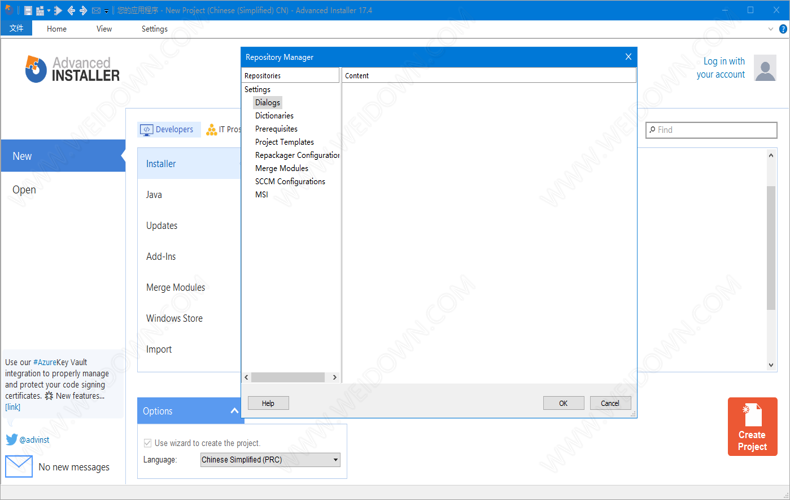Click the envelope icon in quick access toolbar
The height and width of the screenshot is (500, 790).
96,10
